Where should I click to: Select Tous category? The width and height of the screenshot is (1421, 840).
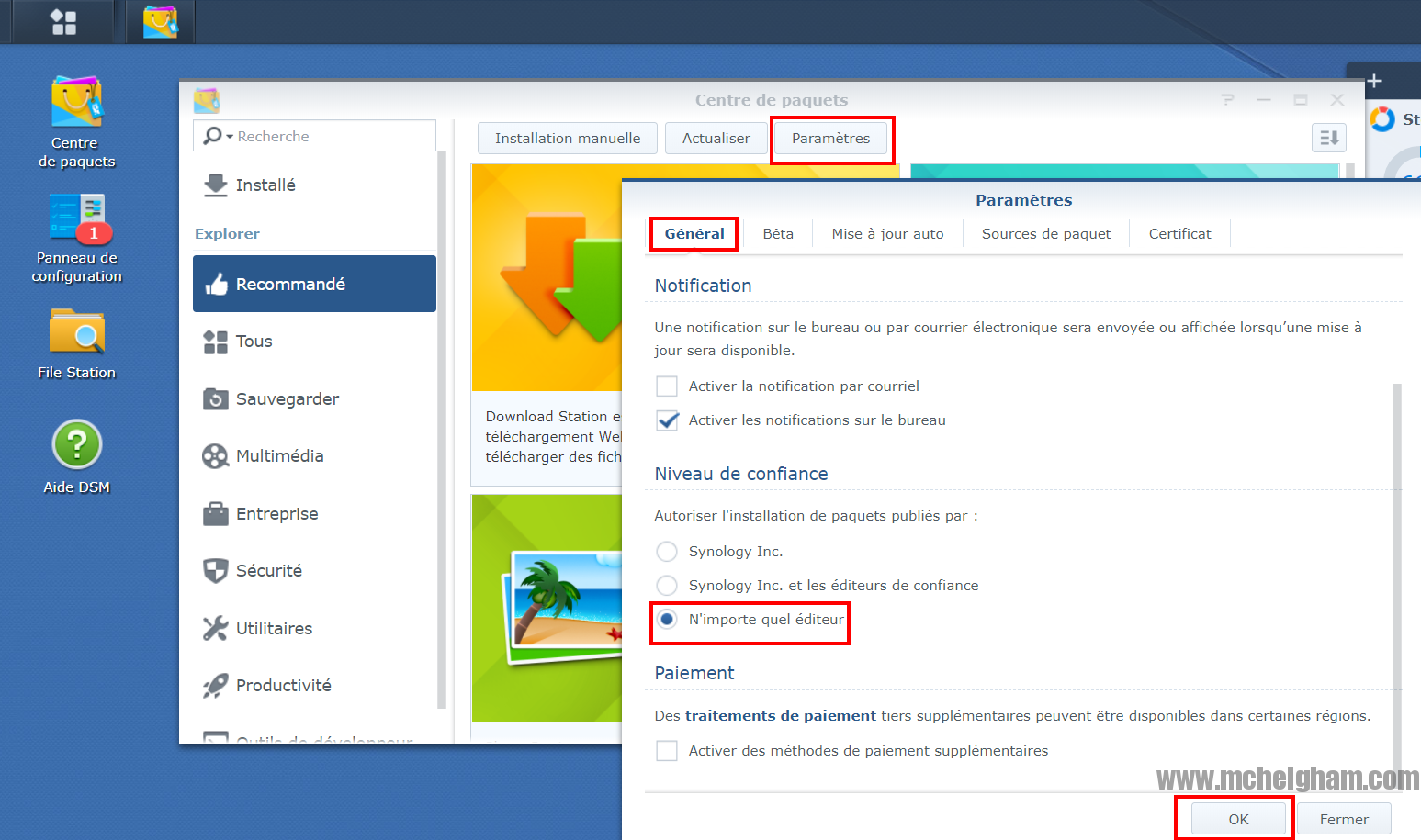click(314, 342)
